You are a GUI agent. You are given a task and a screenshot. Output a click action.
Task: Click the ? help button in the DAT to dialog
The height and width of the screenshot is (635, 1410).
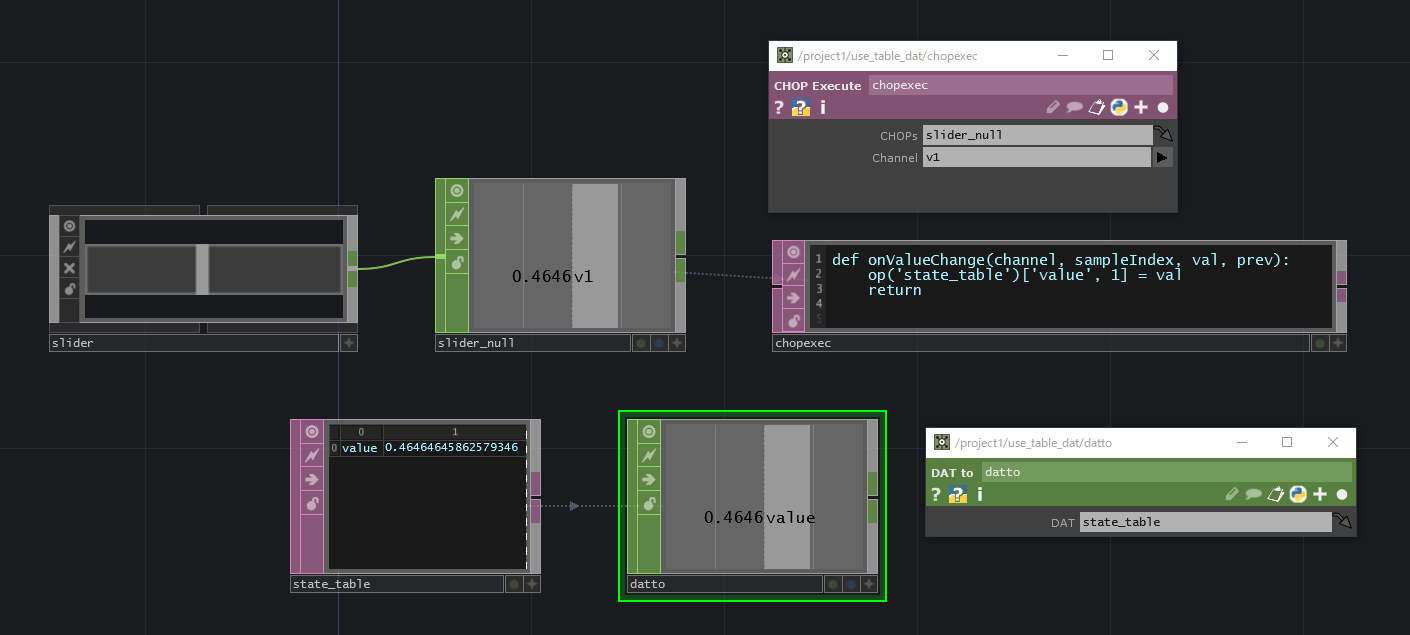[935, 493]
